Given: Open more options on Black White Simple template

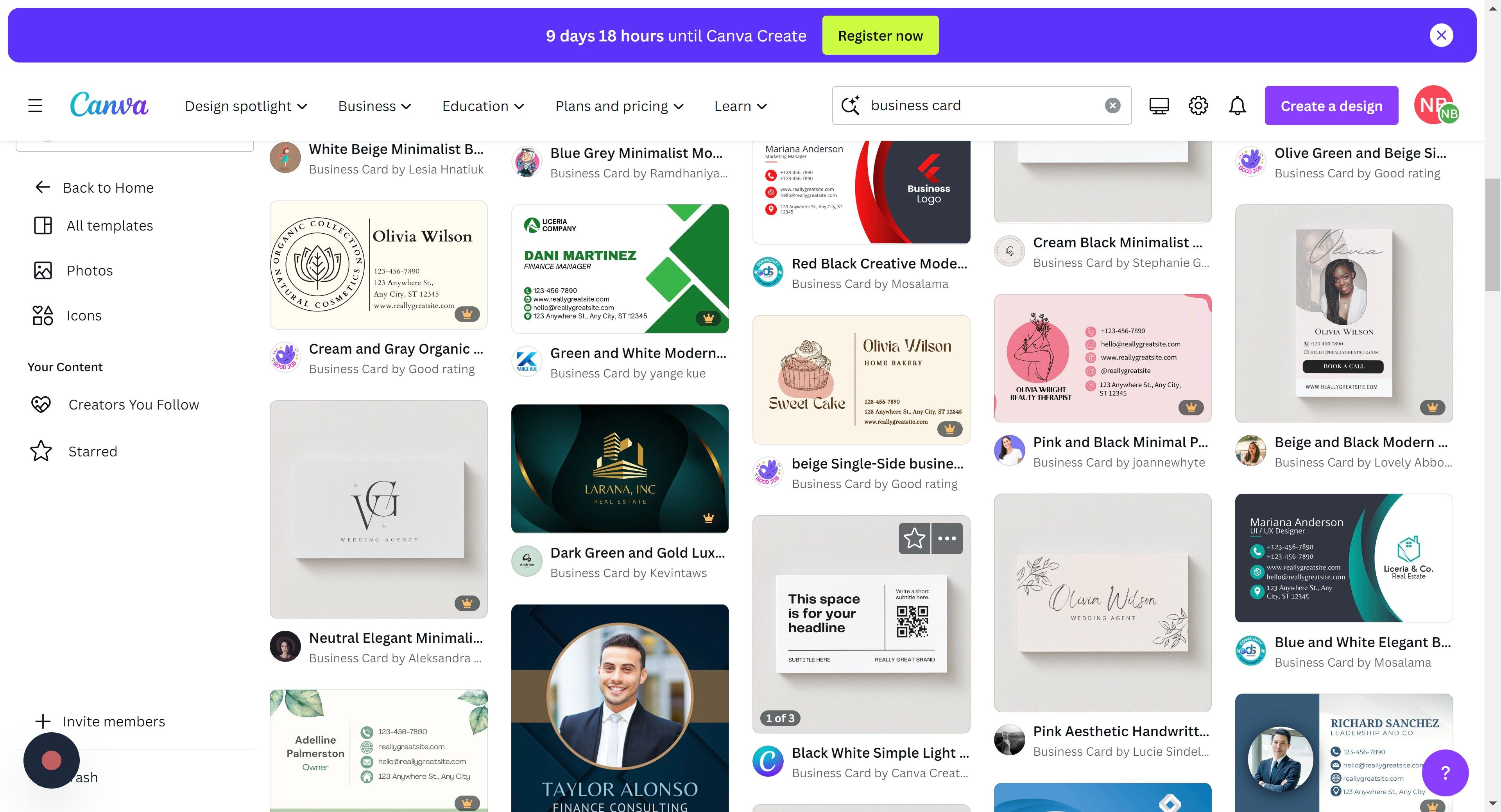Looking at the screenshot, I should [x=947, y=538].
